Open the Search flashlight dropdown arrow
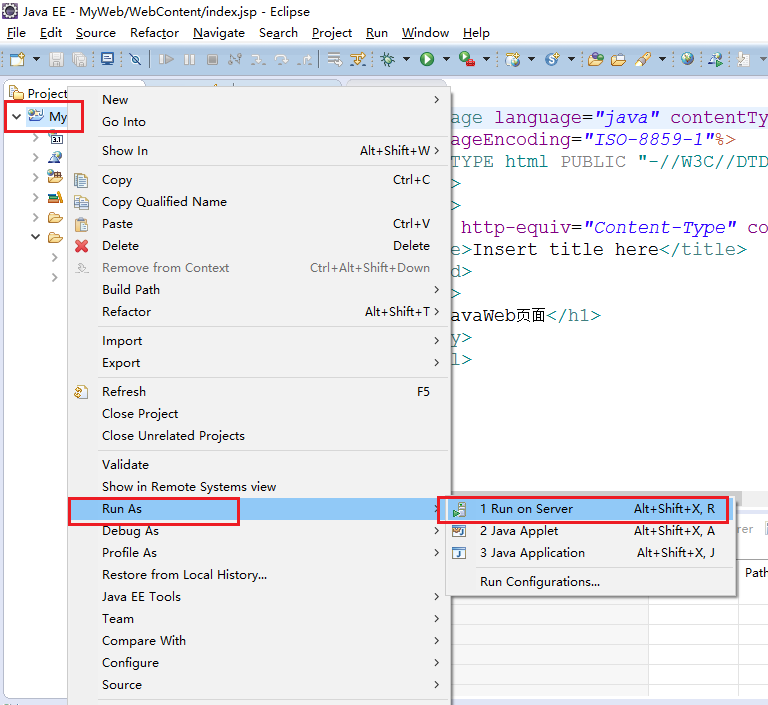 tap(662, 59)
